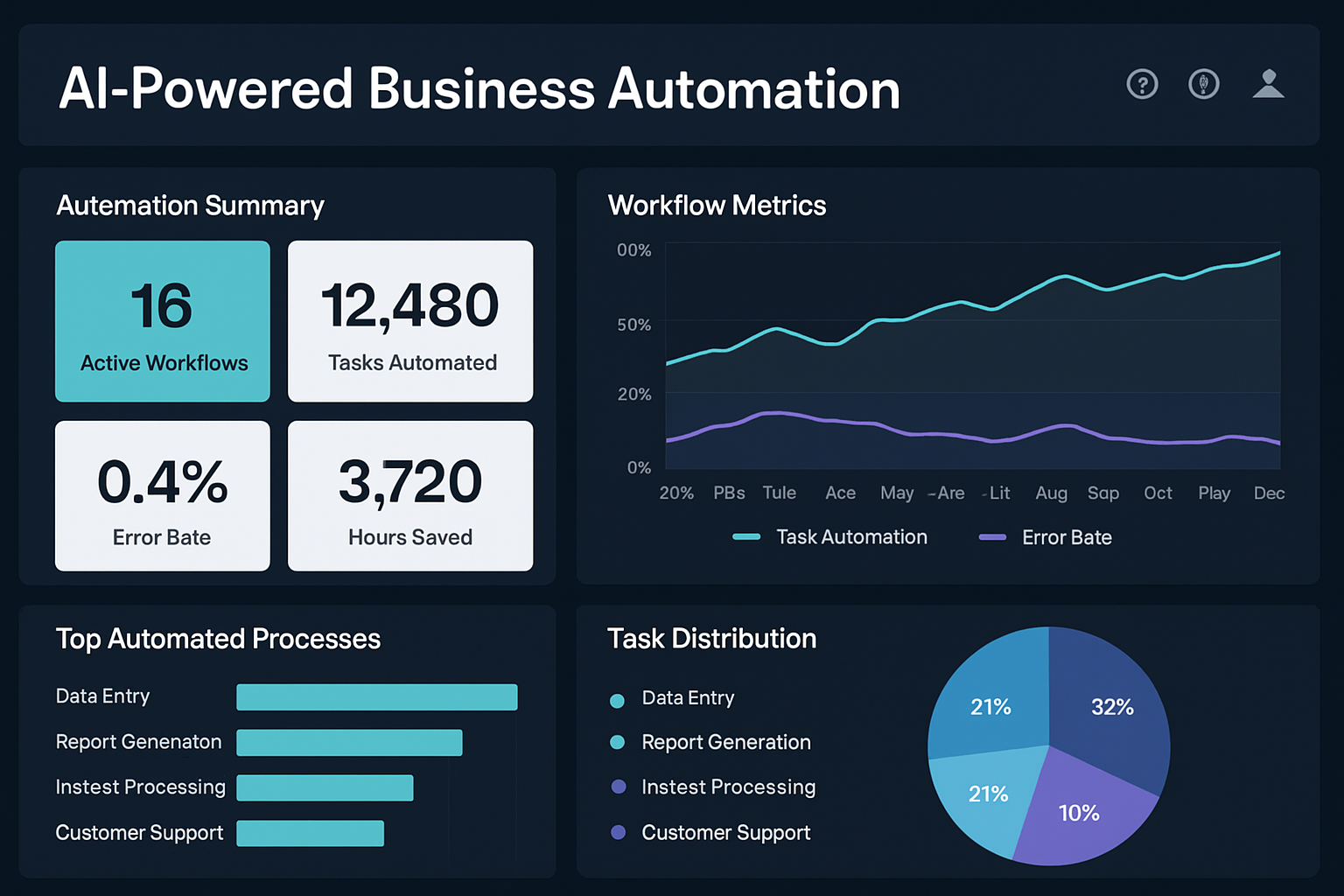1344x896 pixels.
Task: Click the notification icon in the header
Action: (1205, 84)
